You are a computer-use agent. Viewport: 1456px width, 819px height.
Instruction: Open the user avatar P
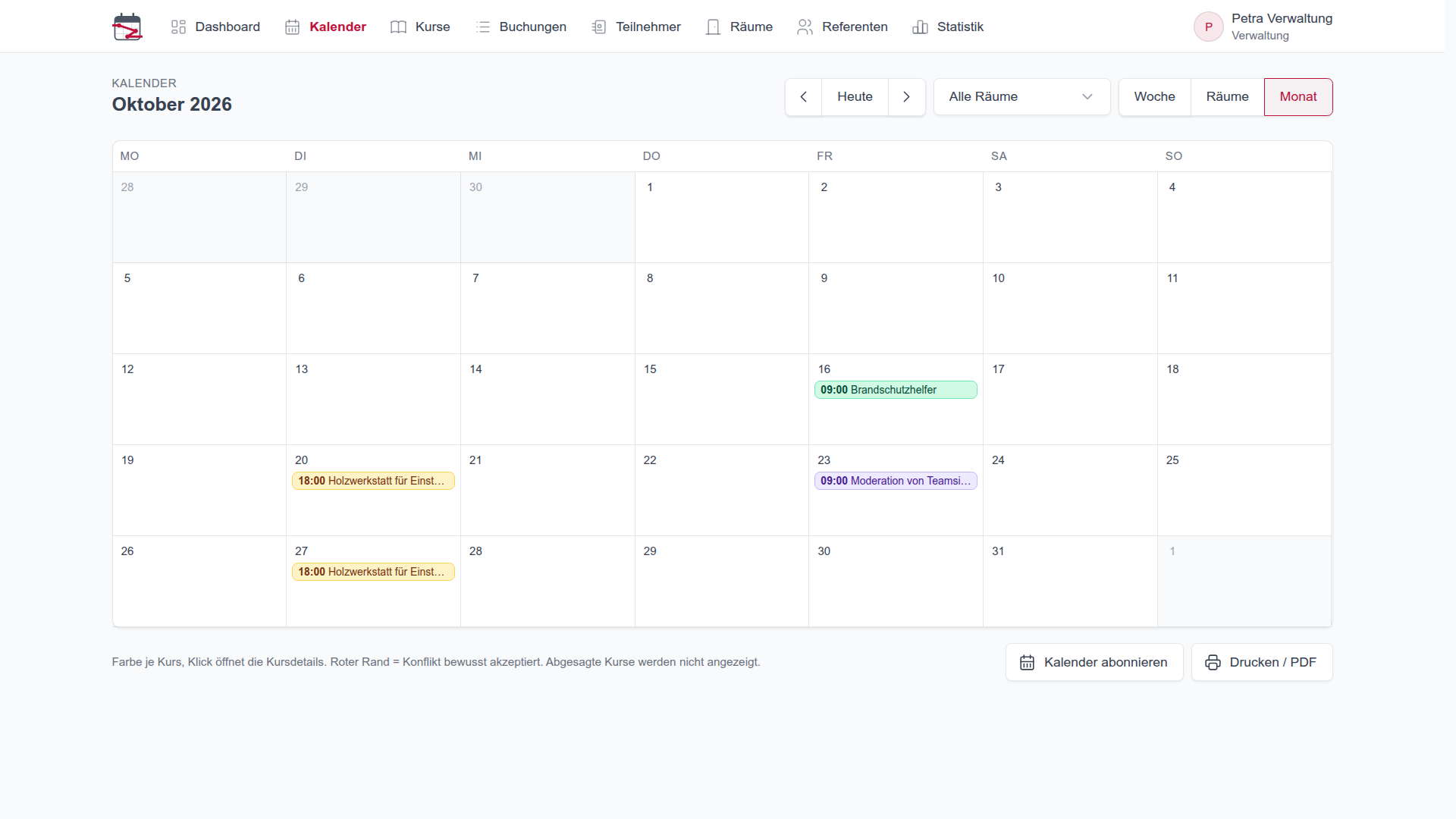1209,27
